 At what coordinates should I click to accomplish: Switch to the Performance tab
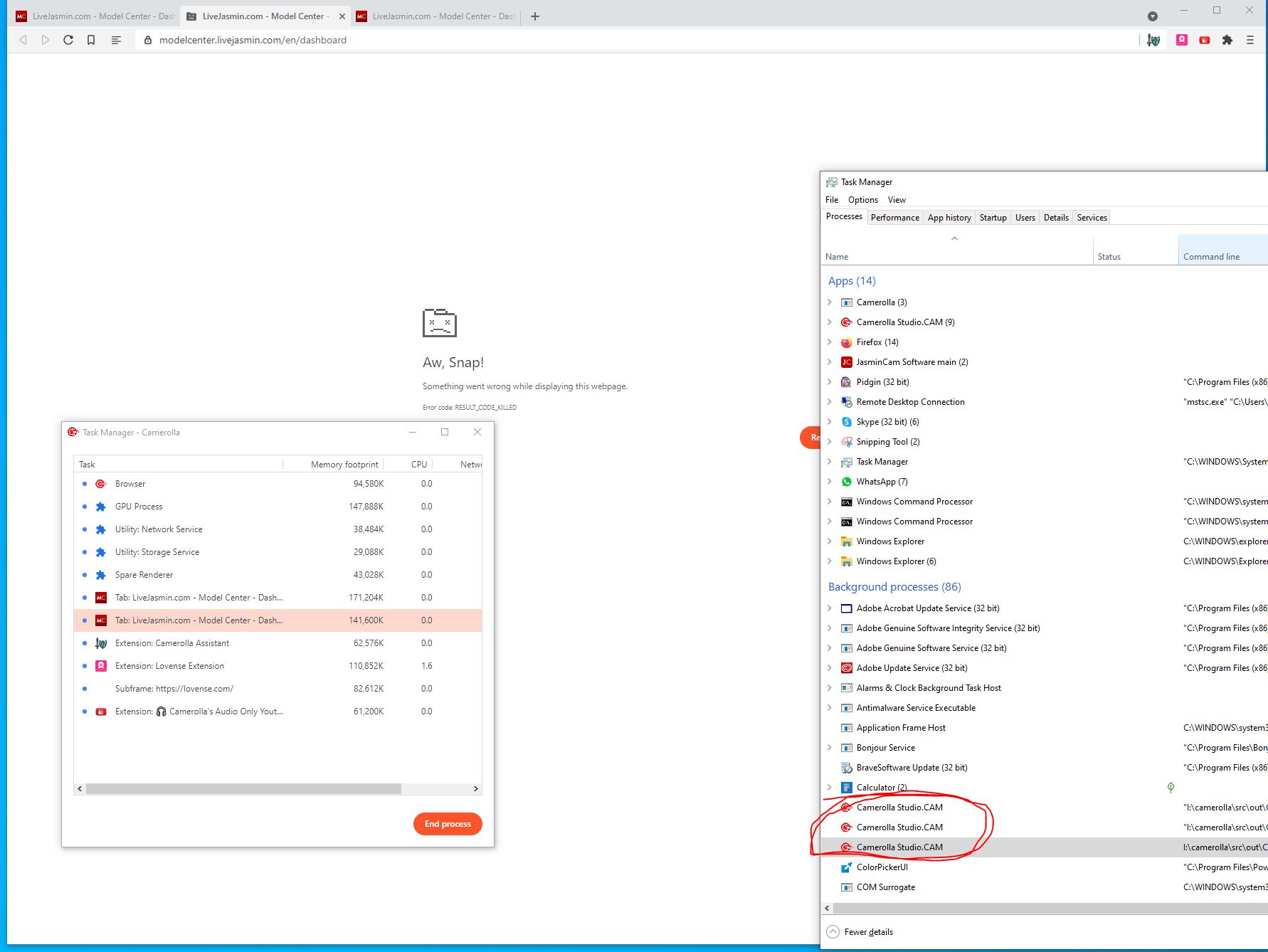coord(894,218)
